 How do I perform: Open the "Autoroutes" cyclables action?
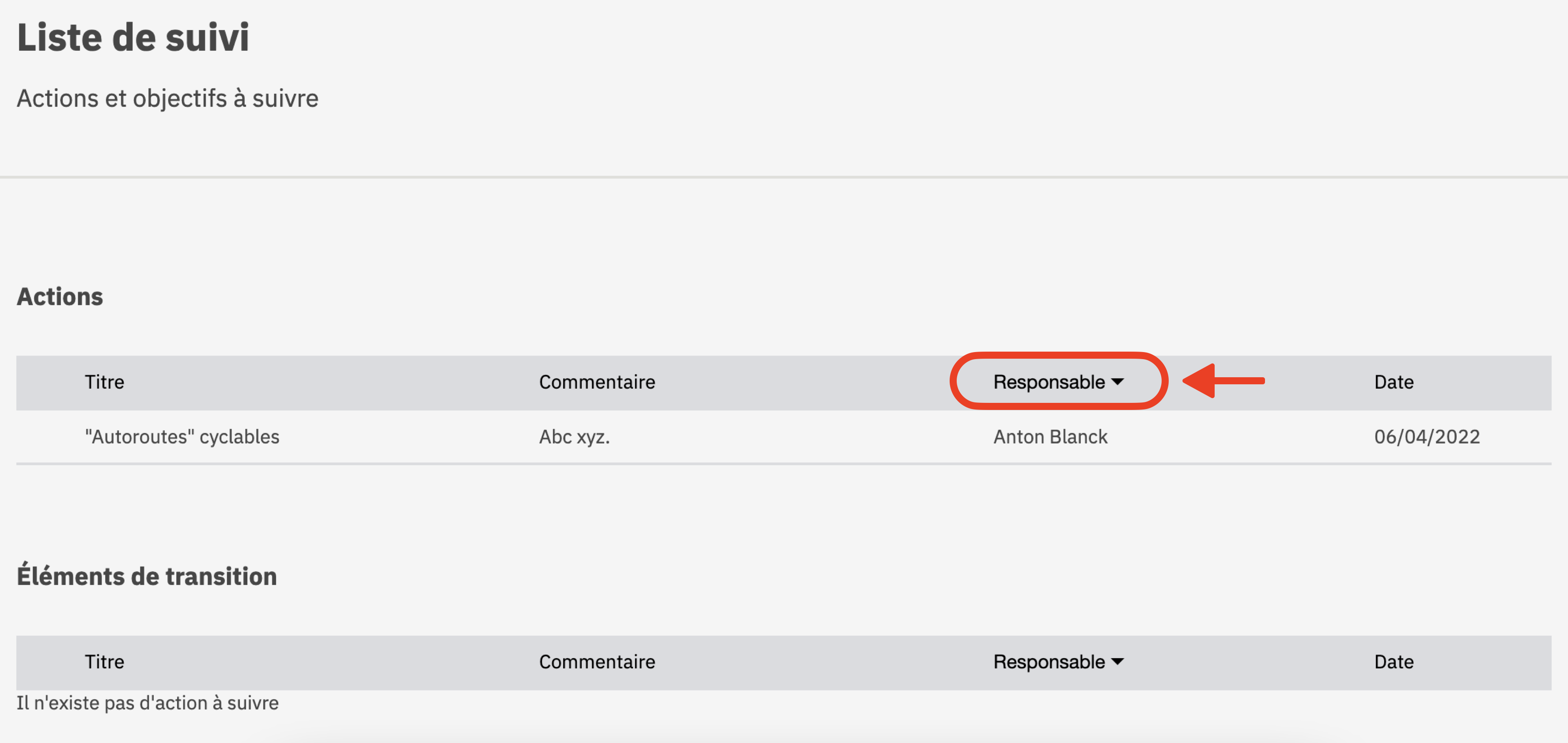182,436
